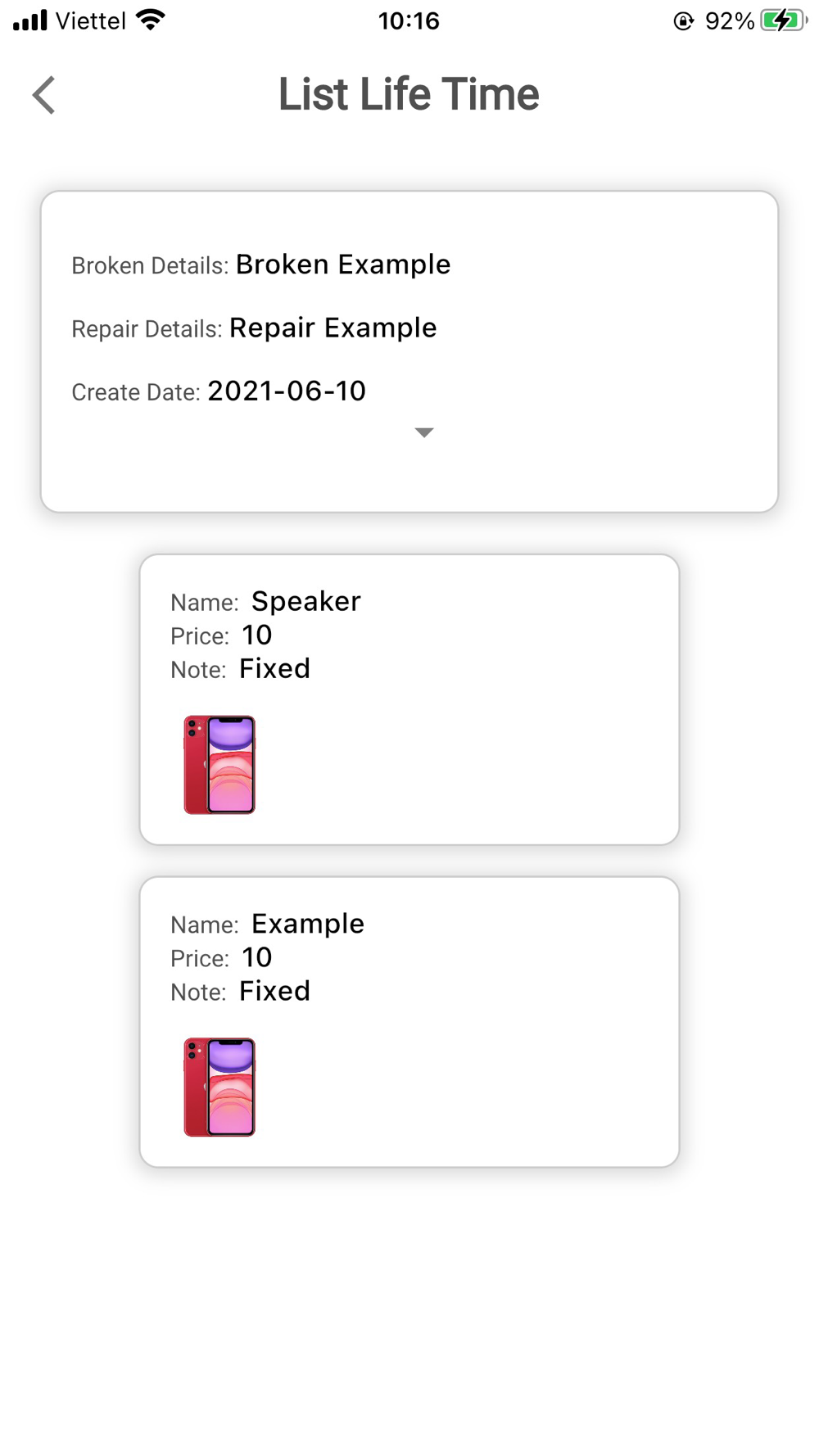Tap the List Life Time title
Viewport: 819px width, 1456px height.
[409, 94]
